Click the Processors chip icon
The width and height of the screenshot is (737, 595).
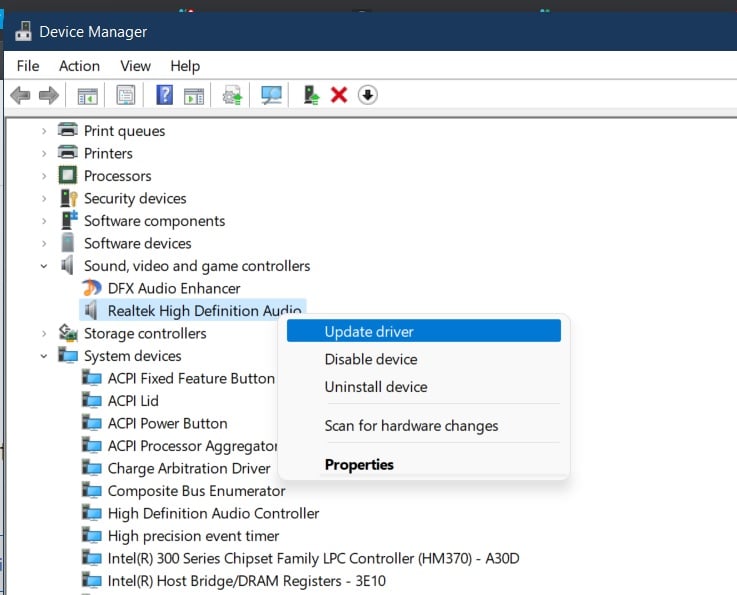(x=67, y=175)
